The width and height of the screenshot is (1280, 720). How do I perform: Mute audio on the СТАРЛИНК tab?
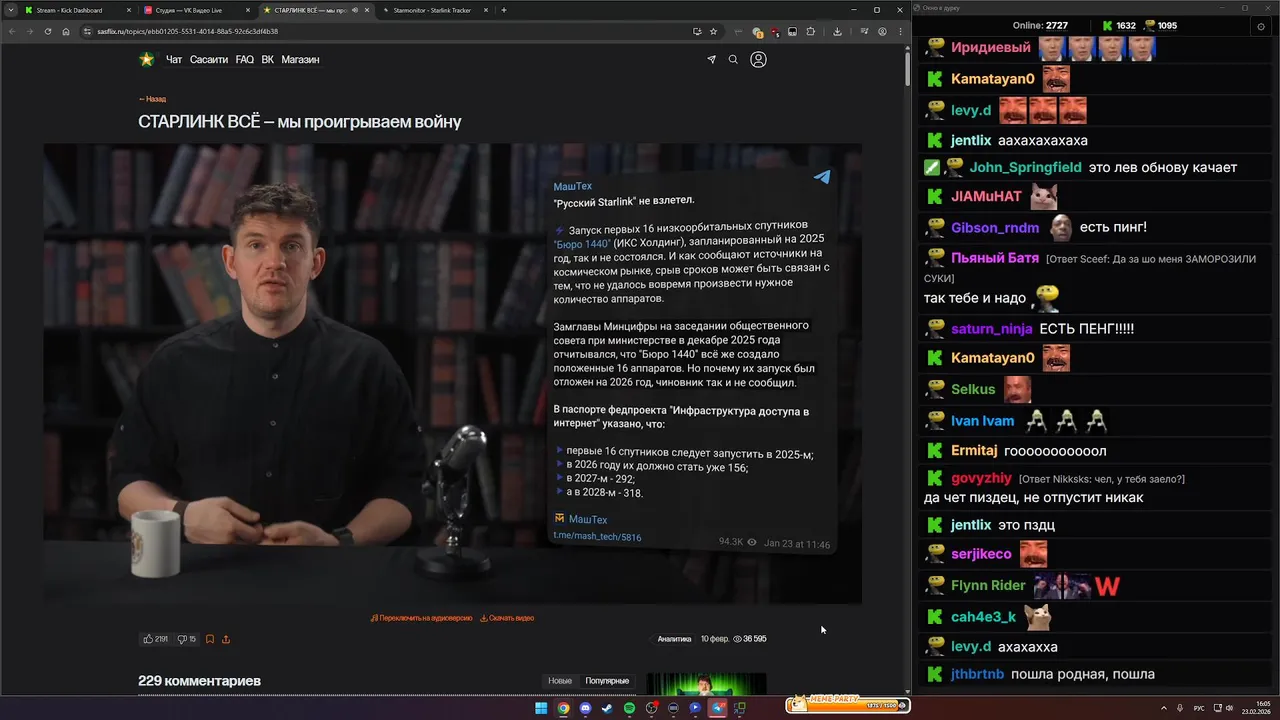(x=355, y=10)
